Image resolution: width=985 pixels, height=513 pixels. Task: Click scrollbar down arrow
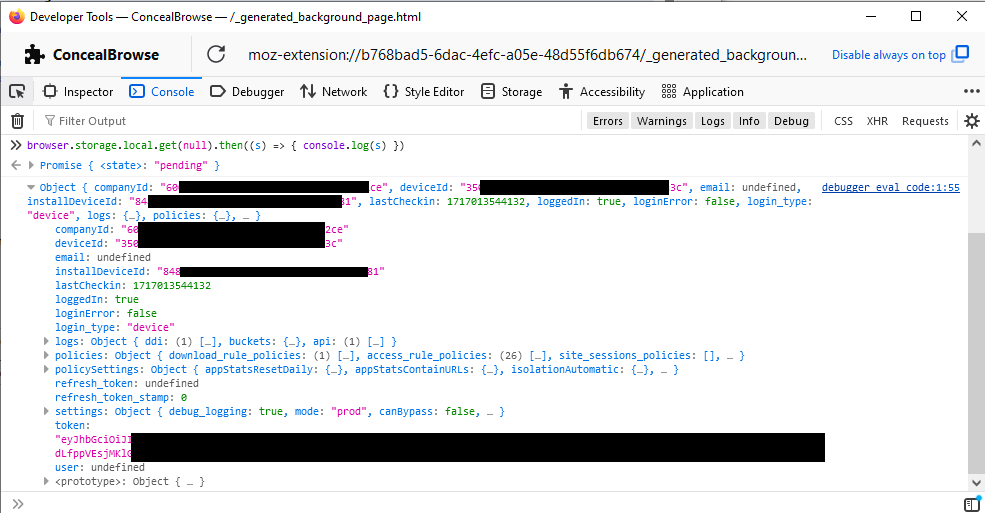[976, 483]
